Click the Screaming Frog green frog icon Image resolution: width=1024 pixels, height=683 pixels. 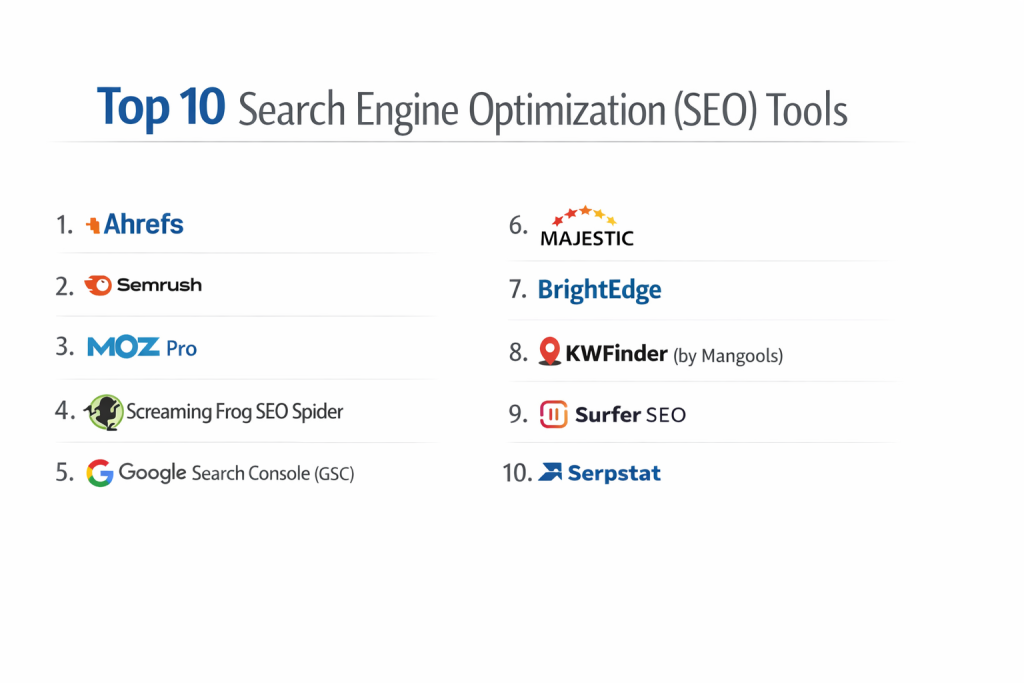pyautogui.click(x=105, y=411)
